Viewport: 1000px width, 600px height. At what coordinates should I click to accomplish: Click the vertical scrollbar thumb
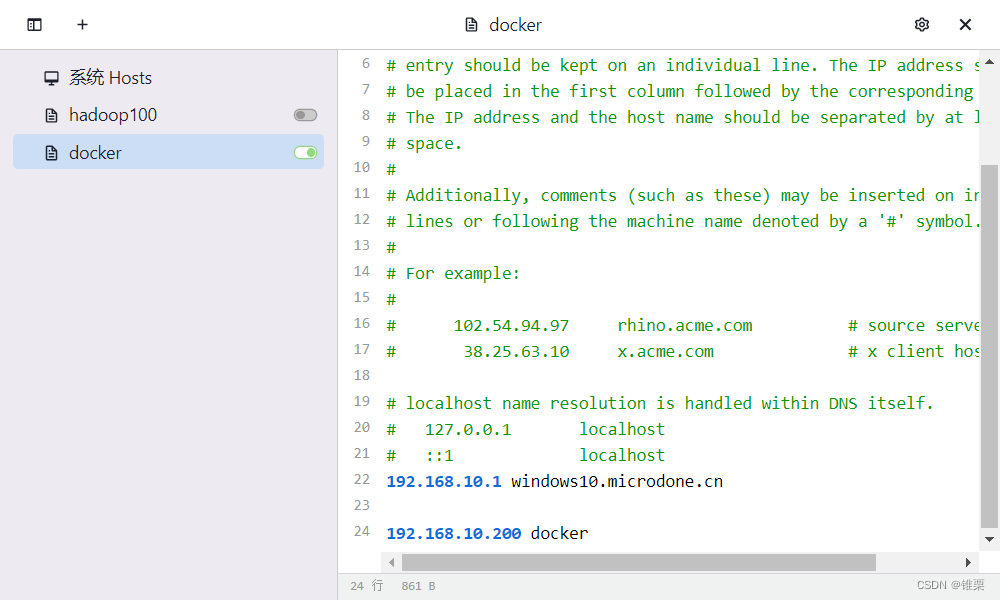989,345
